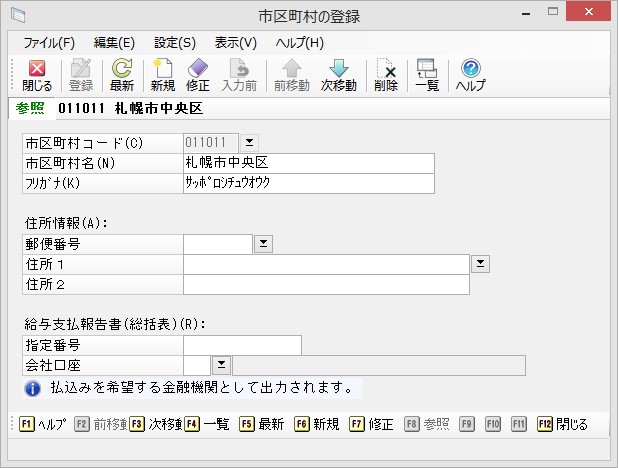Click the ヘルプ toolbar icon
The image size is (618, 468).
coord(470,75)
